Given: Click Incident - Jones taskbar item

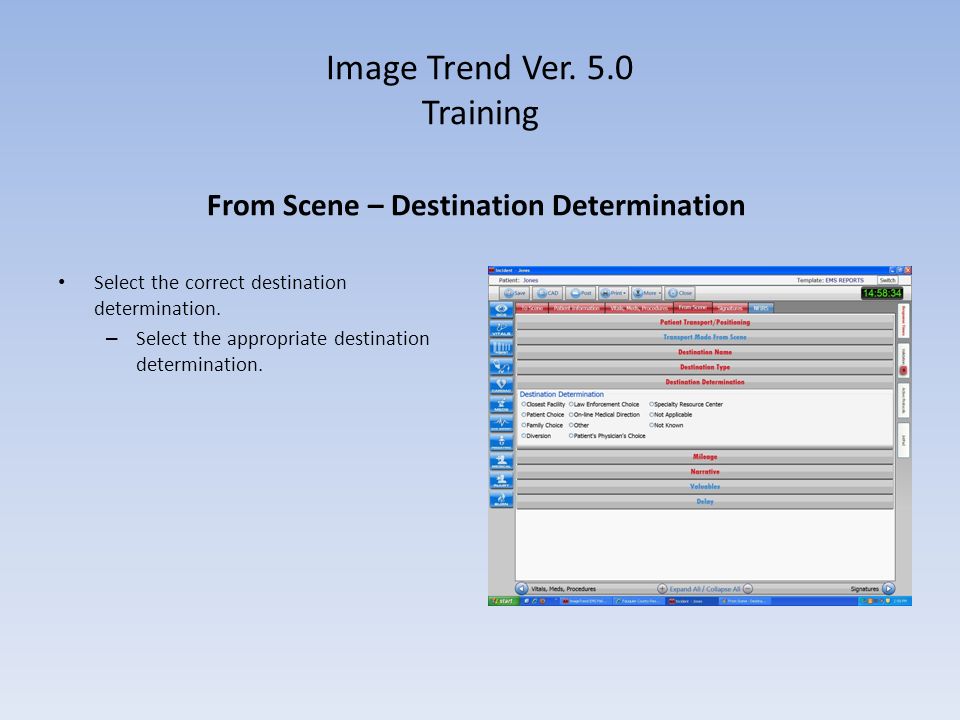Looking at the screenshot, I should pyautogui.click(x=691, y=601).
